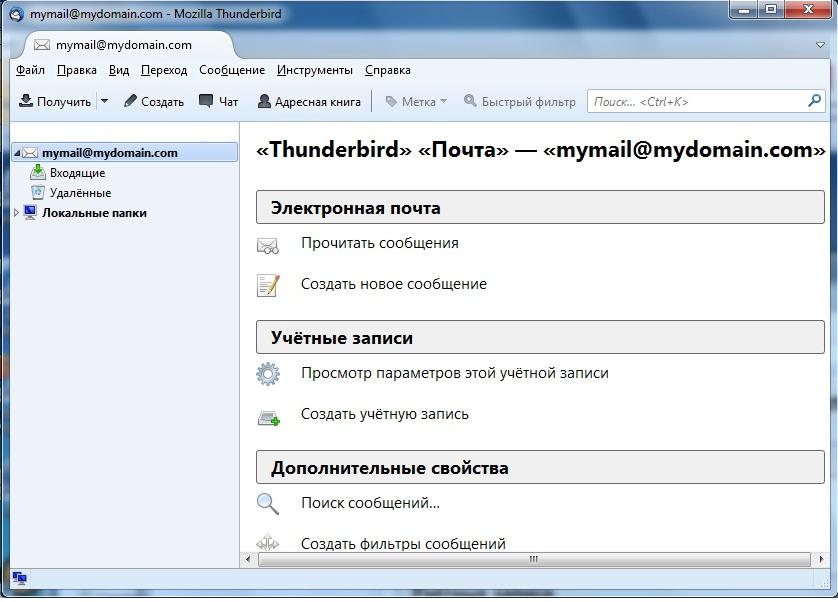Click the Поиск search input field
838x602 pixels.
pos(695,101)
